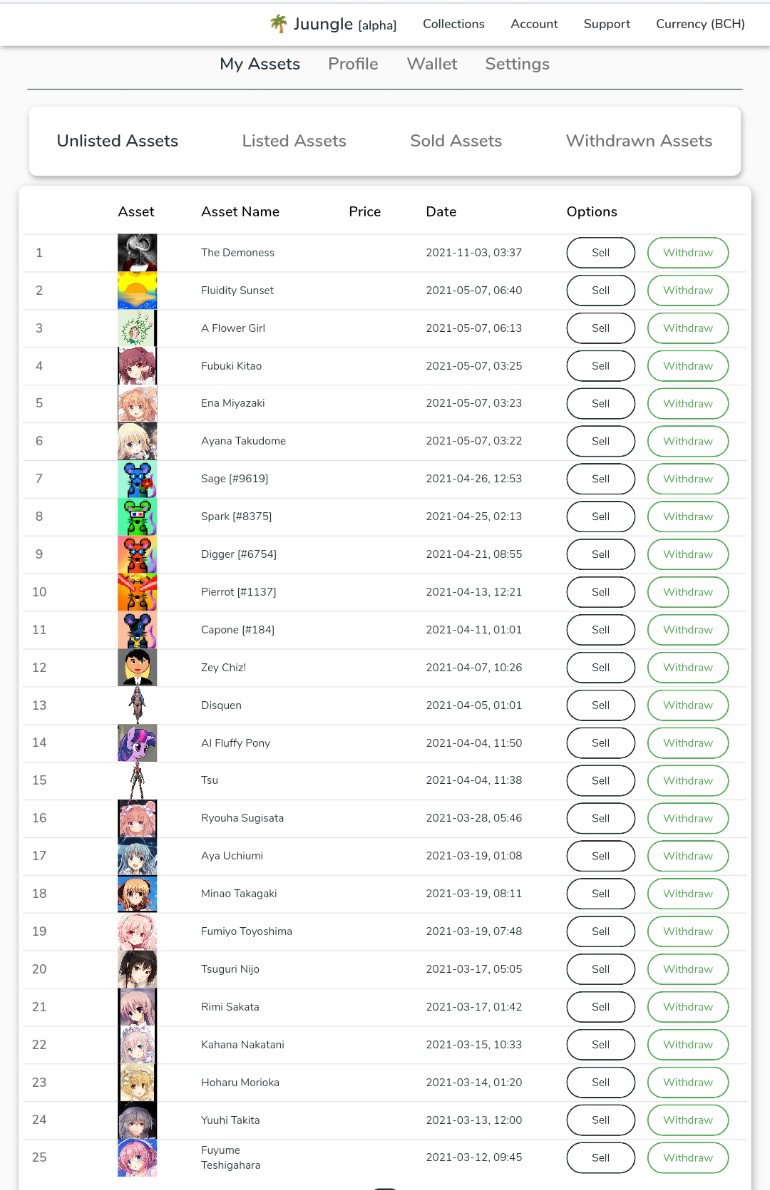This screenshot has height=1190, width=770.
Task: Switch to Sold Assets tab
Action: point(456,140)
